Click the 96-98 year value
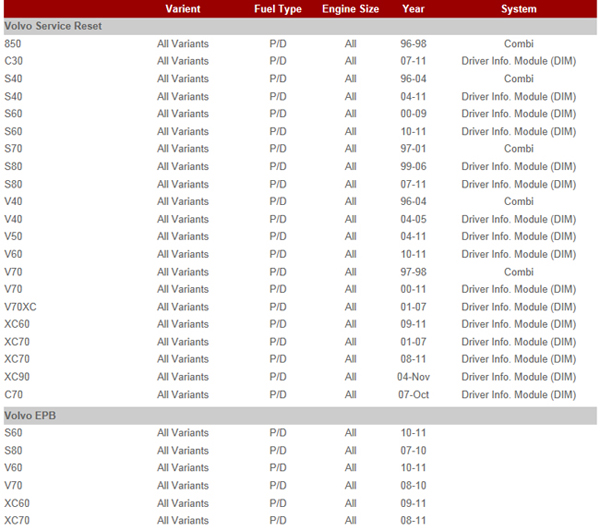This screenshot has width=600, height=531. pos(413,44)
